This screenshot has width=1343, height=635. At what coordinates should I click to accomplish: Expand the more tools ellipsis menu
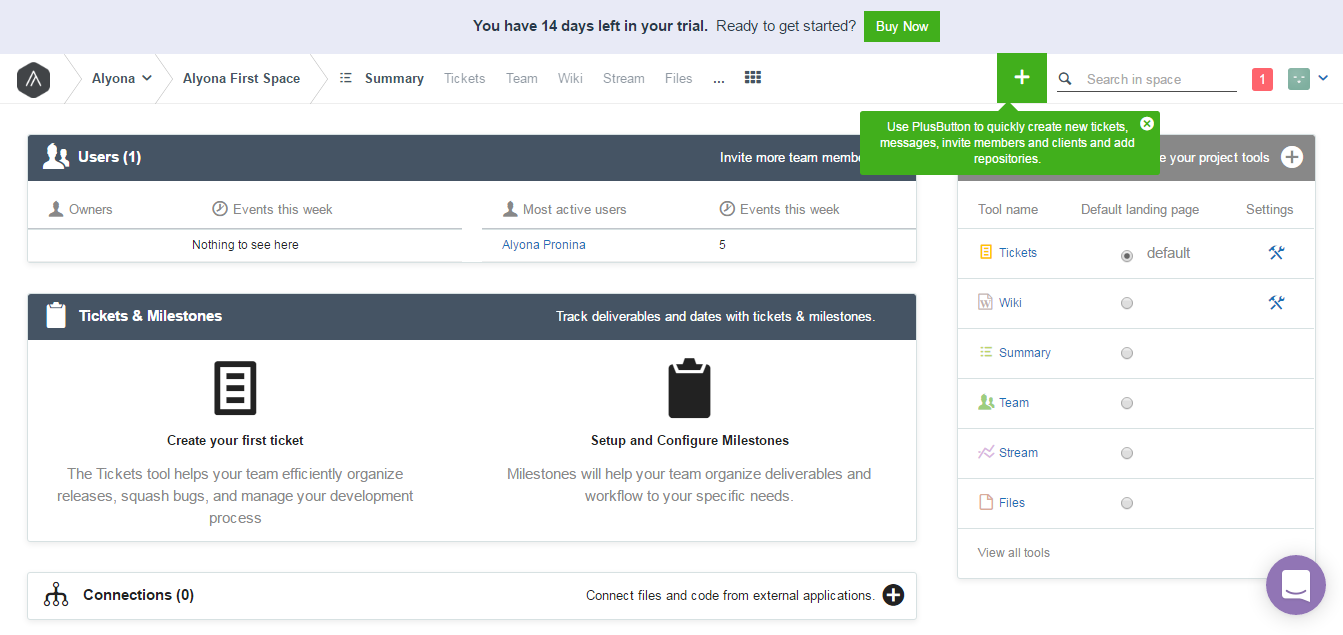tap(719, 79)
